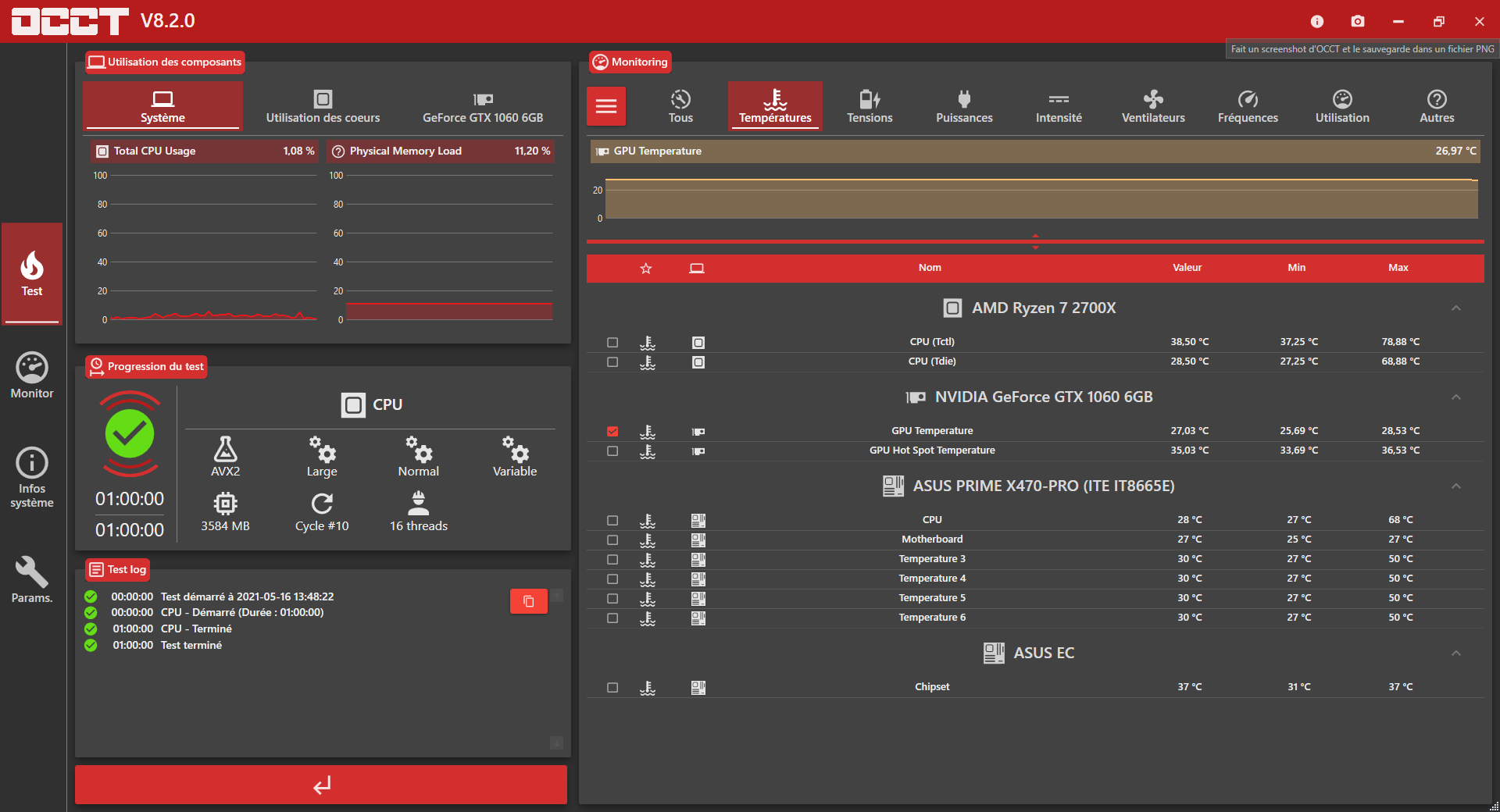The height and width of the screenshot is (812, 1500).
Task: Sort by the Max column header
Action: click(1398, 268)
